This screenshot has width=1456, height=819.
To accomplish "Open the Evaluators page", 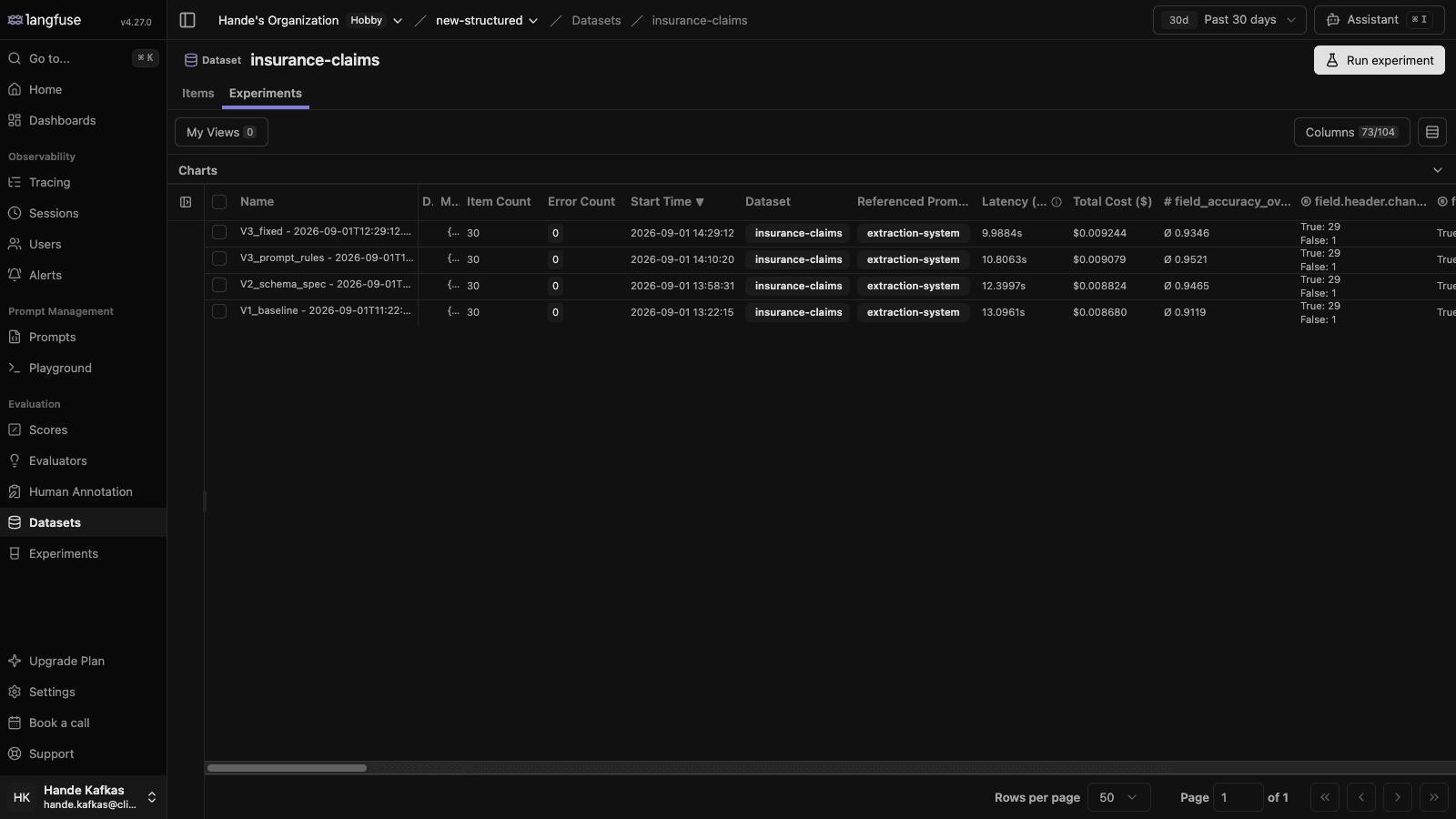I will point(83,460).
